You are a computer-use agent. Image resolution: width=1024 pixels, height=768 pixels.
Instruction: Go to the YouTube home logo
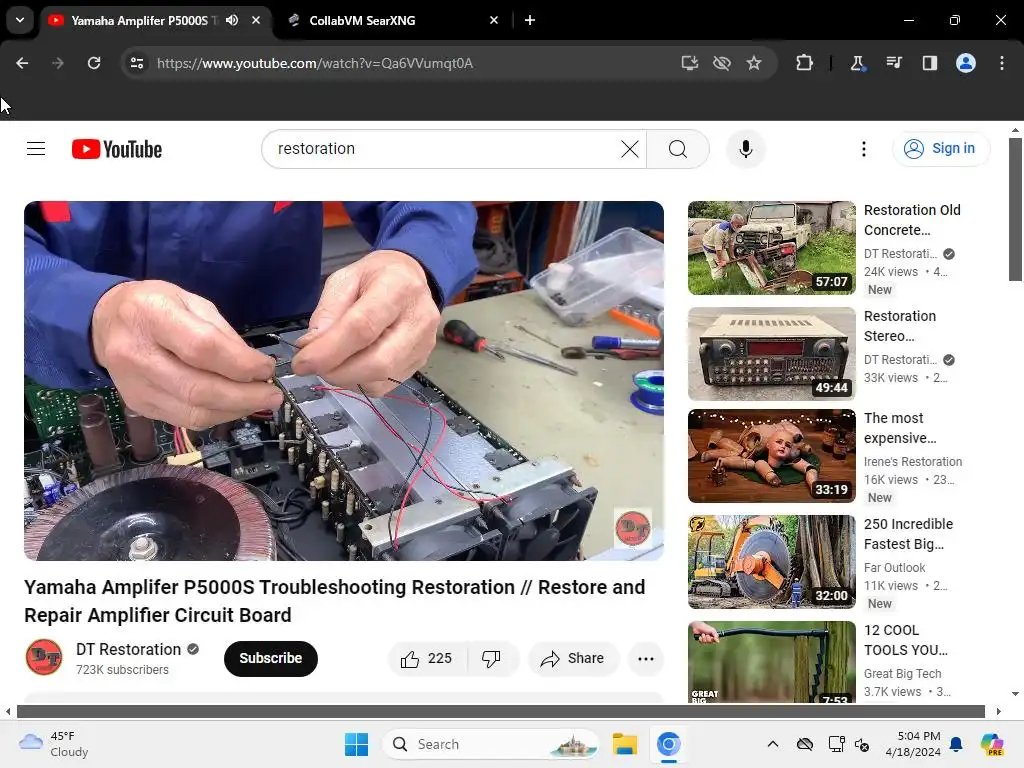coord(117,149)
